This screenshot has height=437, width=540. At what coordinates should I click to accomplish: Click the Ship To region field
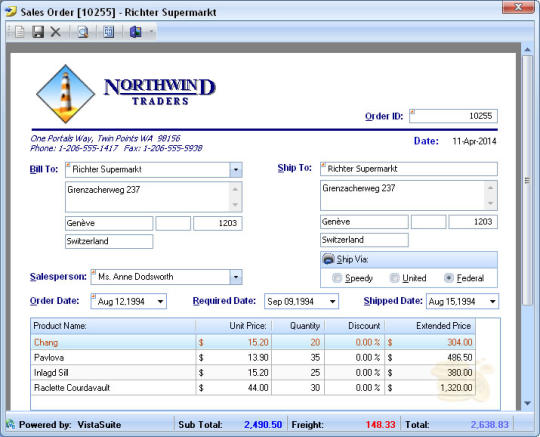428,222
